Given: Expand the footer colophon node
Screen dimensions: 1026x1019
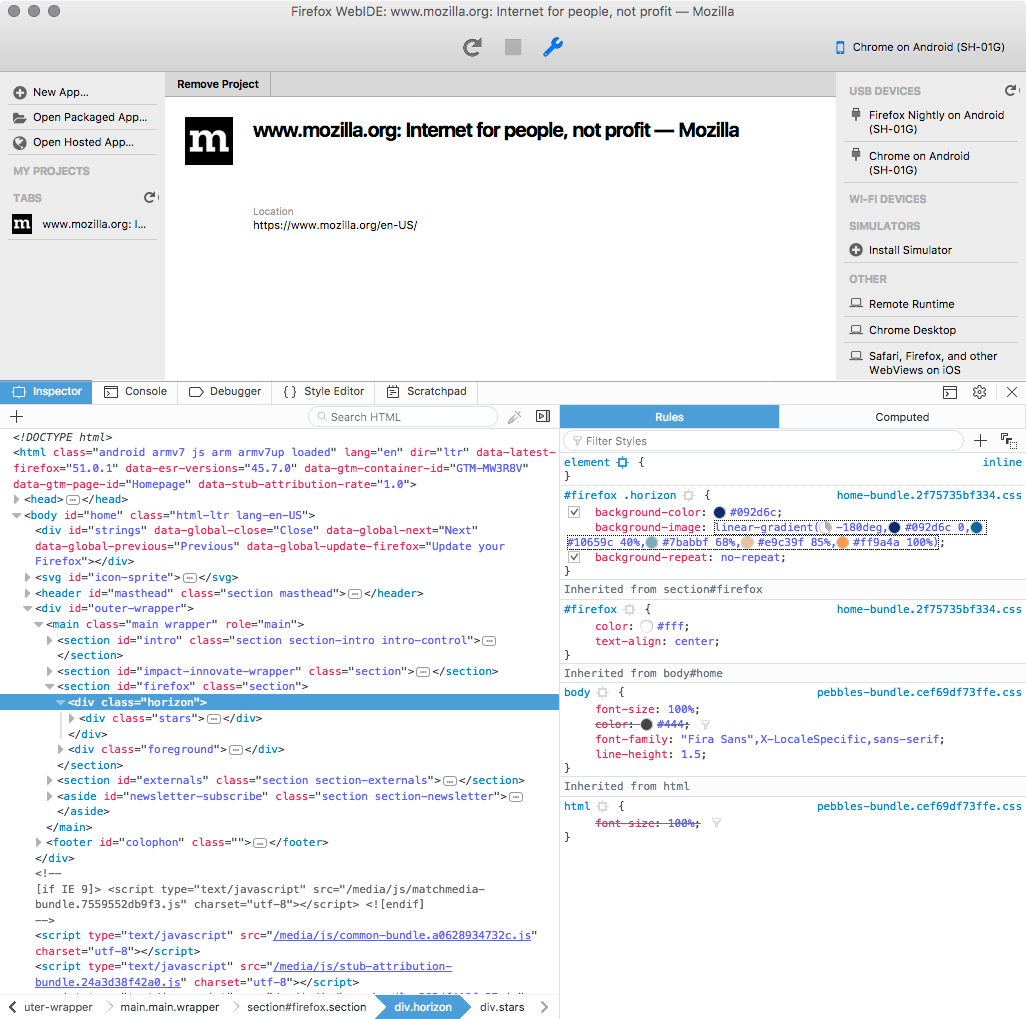Looking at the screenshot, I should pos(39,842).
